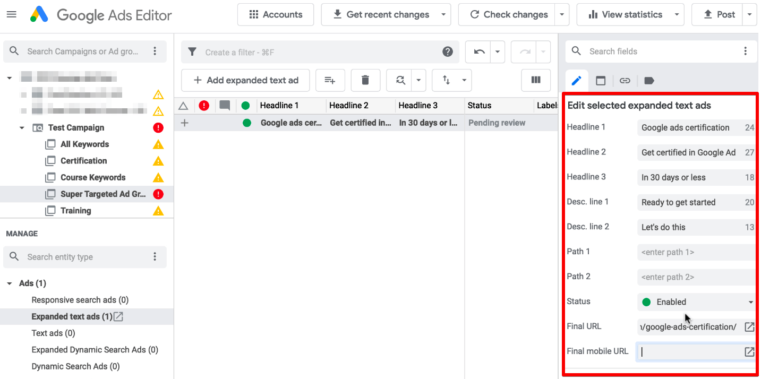Switch to pencil edit tab
The width and height of the screenshot is (761, 379).
tap(576, 80)
